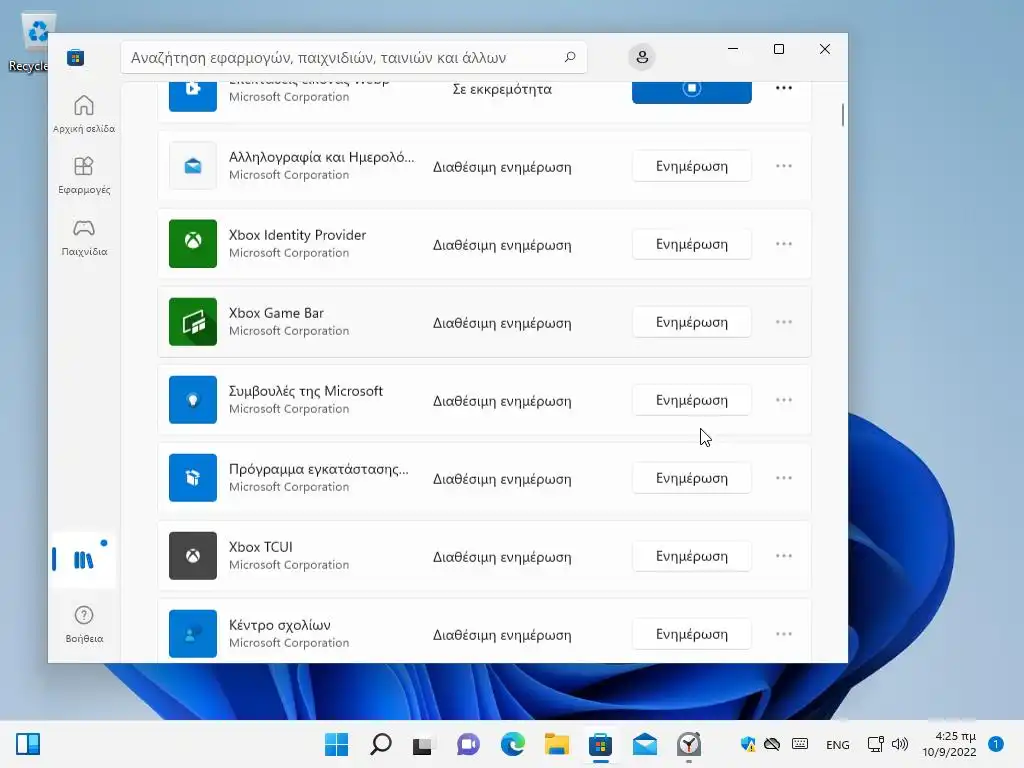Open more options for Xbox Identity Provider
The width and height of the screenshot is (1024, 768).
pyautogui.click(x=784, y=244)
